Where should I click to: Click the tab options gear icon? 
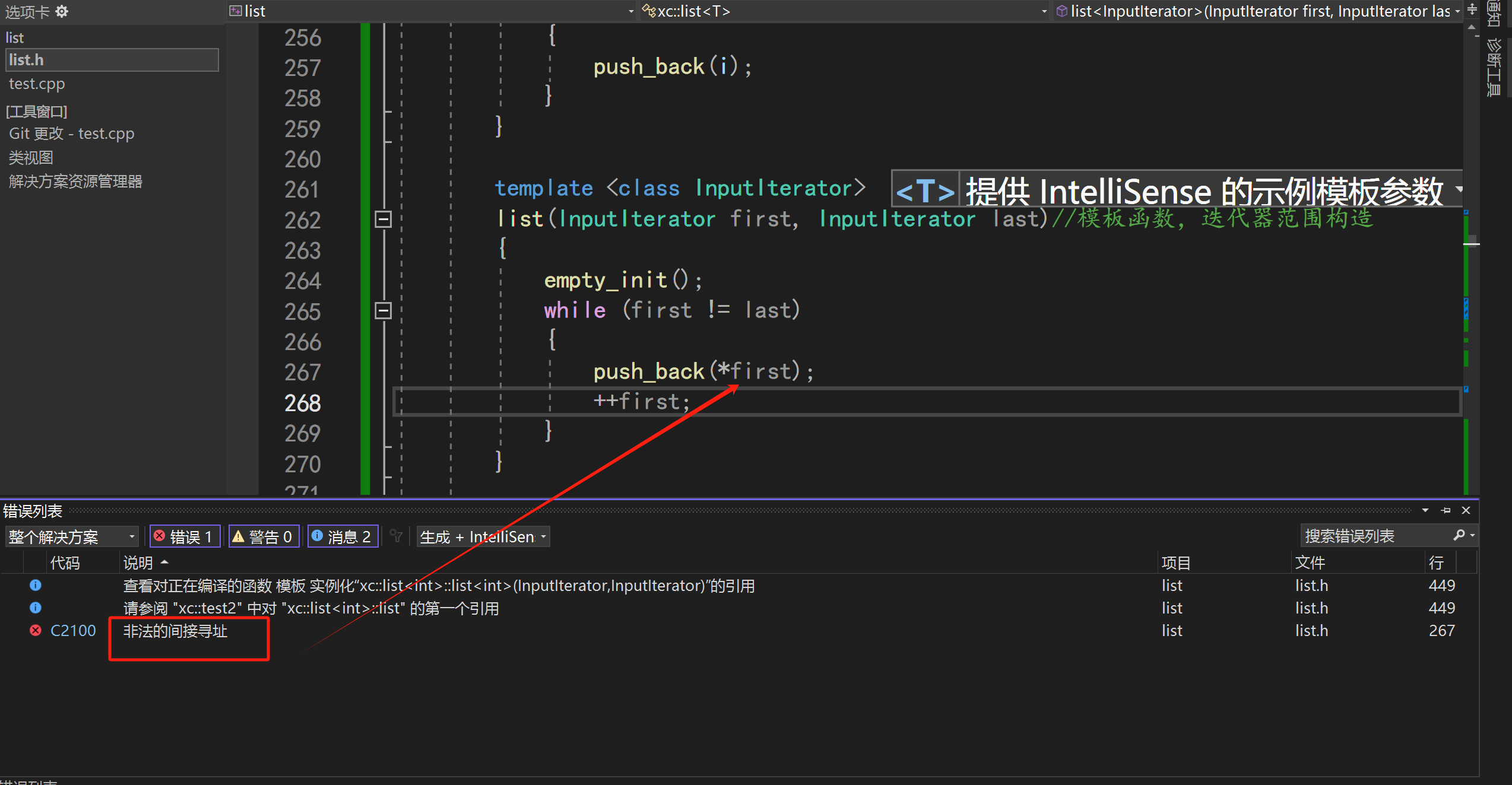coord(62,11)
